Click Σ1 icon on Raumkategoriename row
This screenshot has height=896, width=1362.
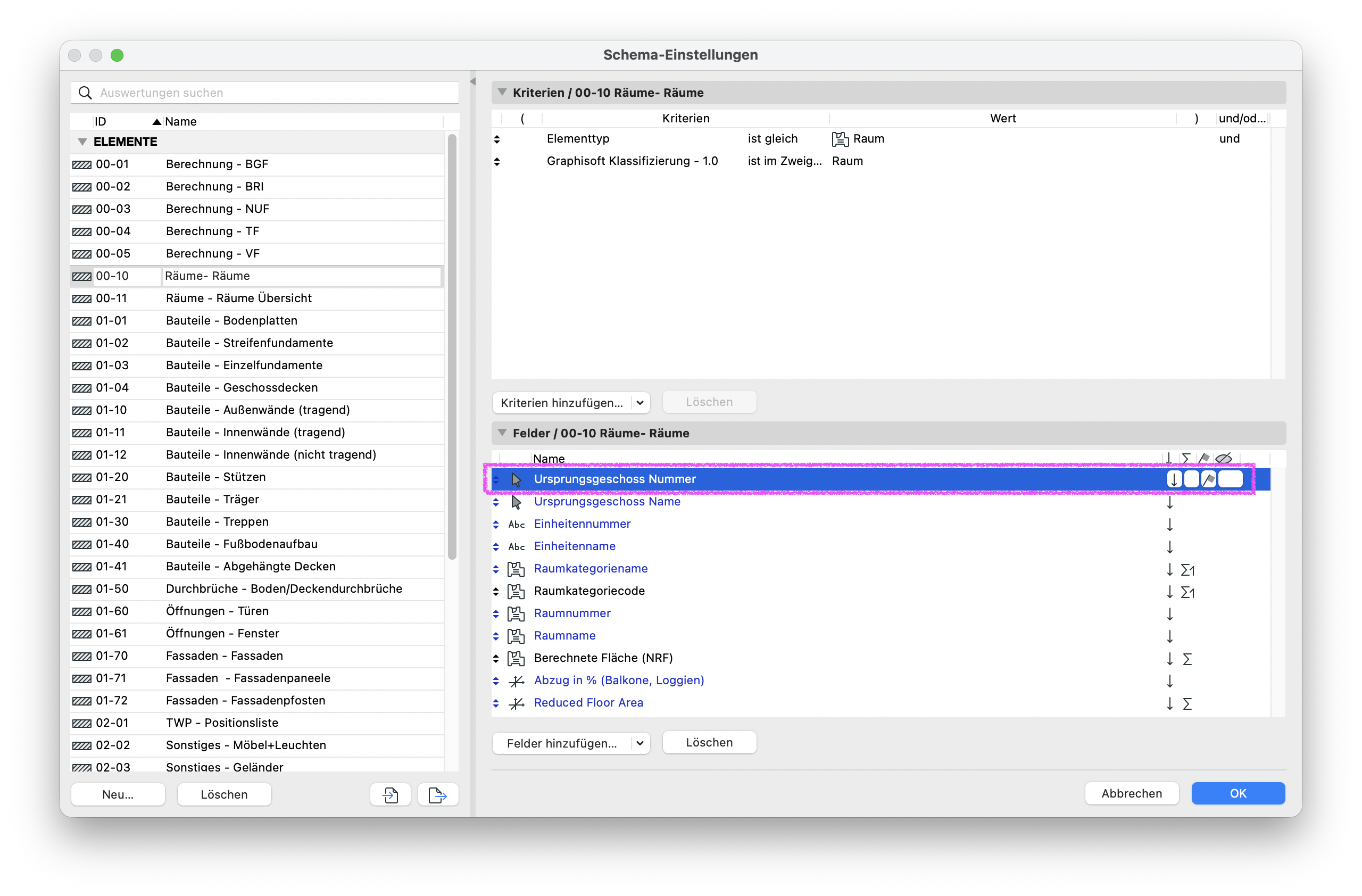tap(1187, 569)
